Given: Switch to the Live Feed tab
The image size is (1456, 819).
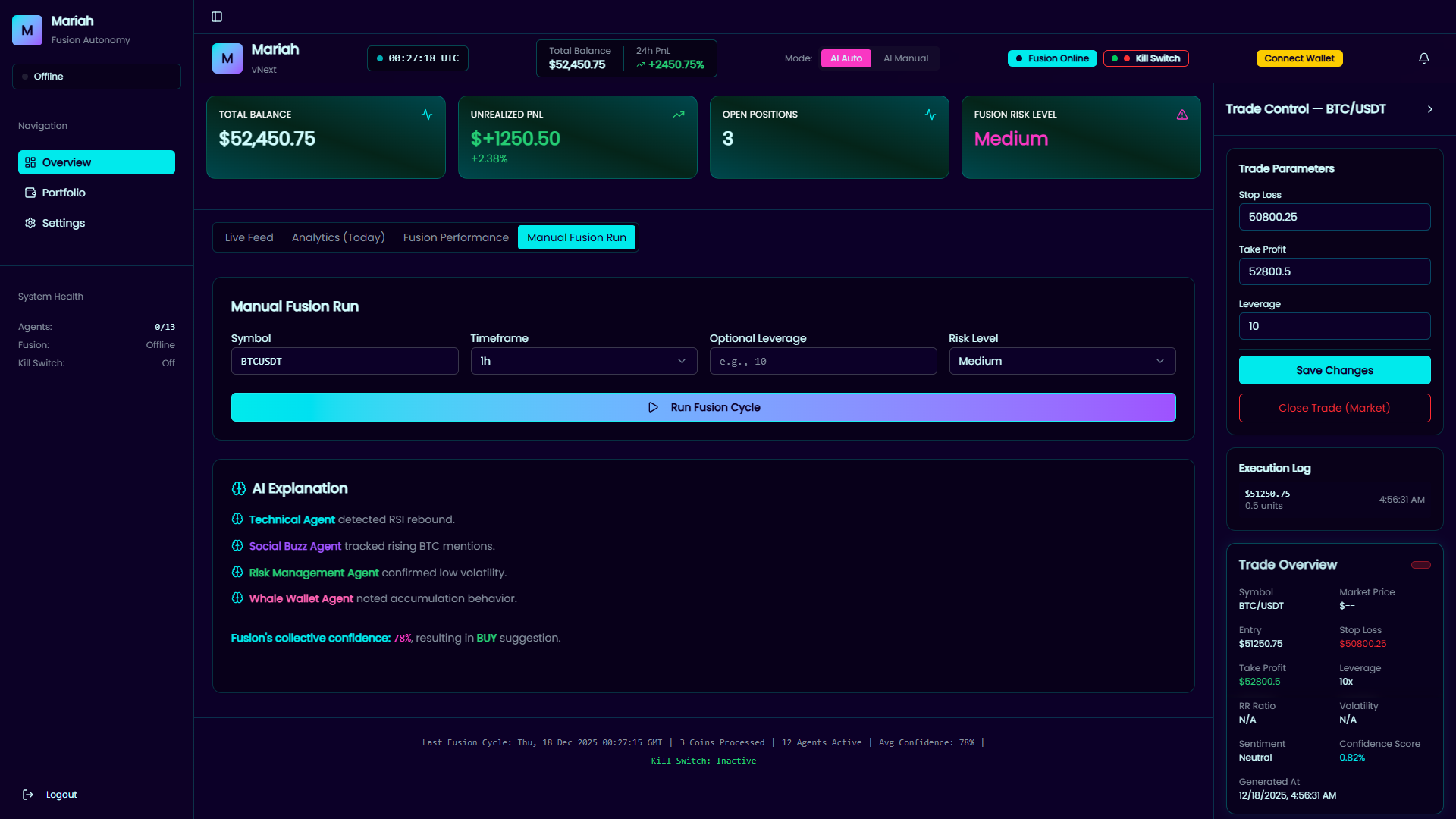Looking at the screenshot, I should 249,237.
